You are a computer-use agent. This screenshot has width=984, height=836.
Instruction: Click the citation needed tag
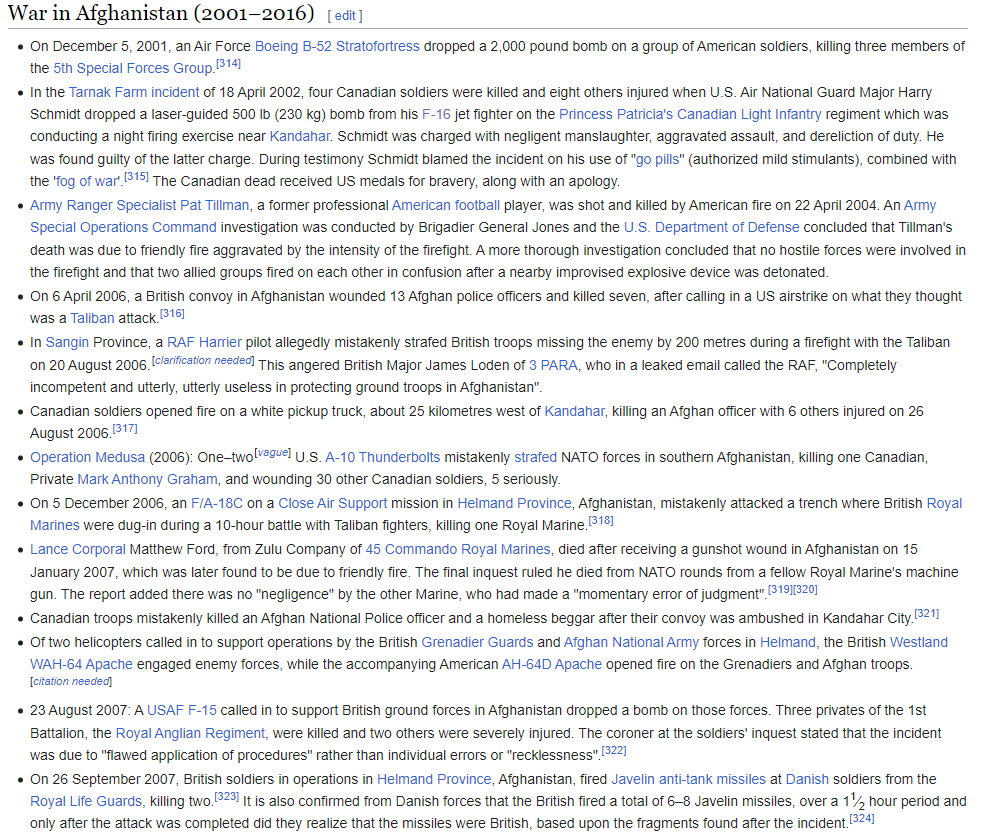point(71,682)
